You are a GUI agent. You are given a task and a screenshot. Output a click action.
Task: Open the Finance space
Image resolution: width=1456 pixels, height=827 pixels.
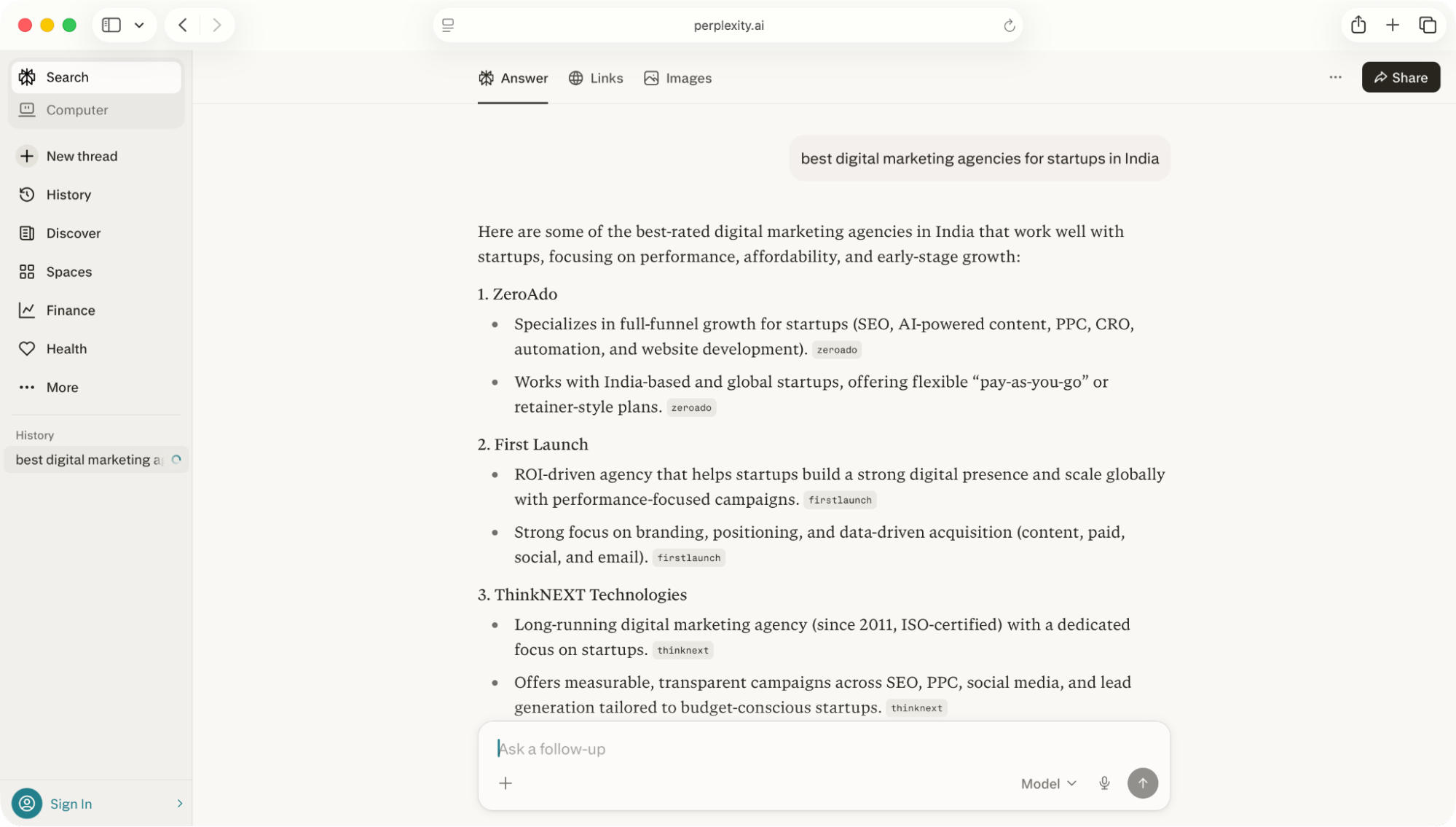[70, 310]
